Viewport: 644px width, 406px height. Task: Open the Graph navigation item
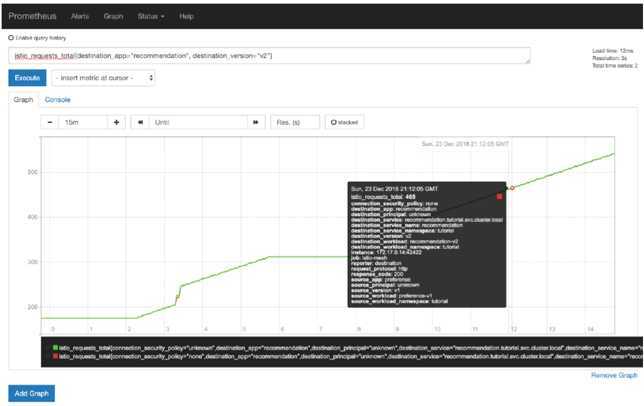(113, 16)
